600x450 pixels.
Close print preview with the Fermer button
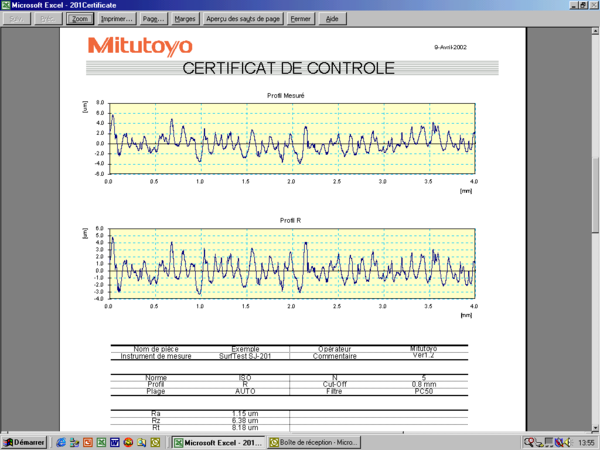click(x=300, y=18)
